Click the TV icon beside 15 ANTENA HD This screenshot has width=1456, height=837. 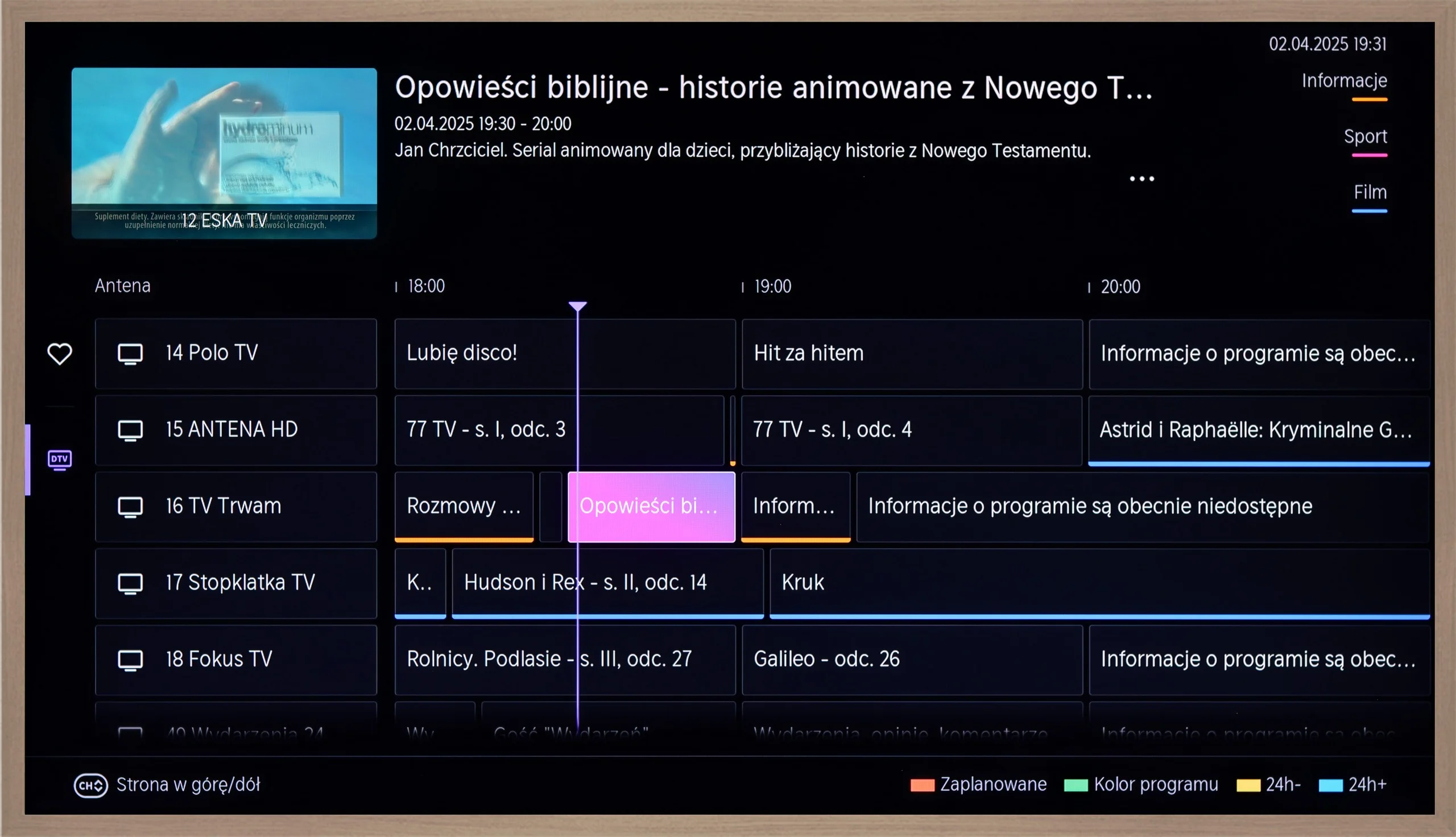130,430
